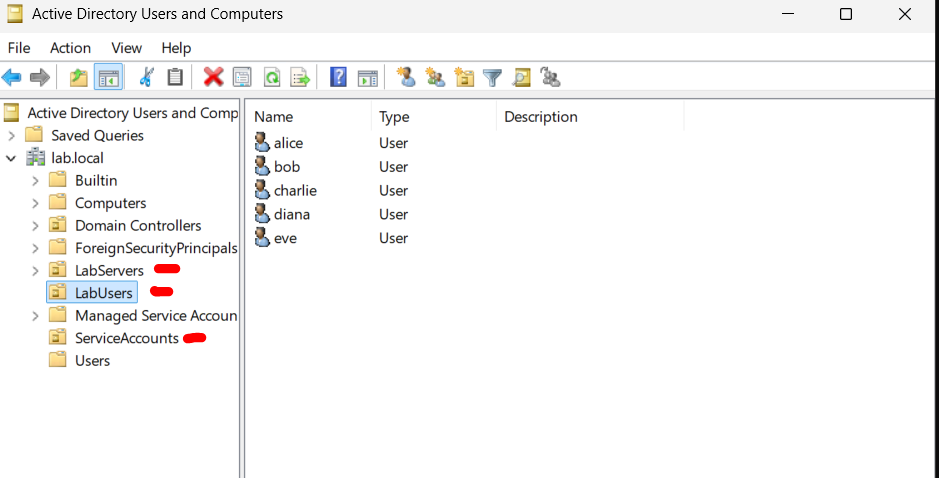
Task: Click alice's user icon
Action: (x=262, y=142)
